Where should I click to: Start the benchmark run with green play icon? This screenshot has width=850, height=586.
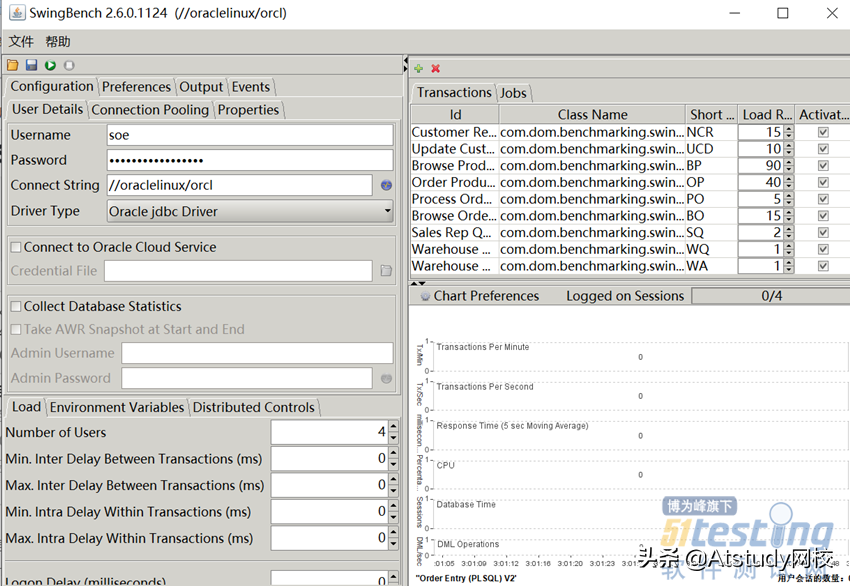(x=50, y=66)
